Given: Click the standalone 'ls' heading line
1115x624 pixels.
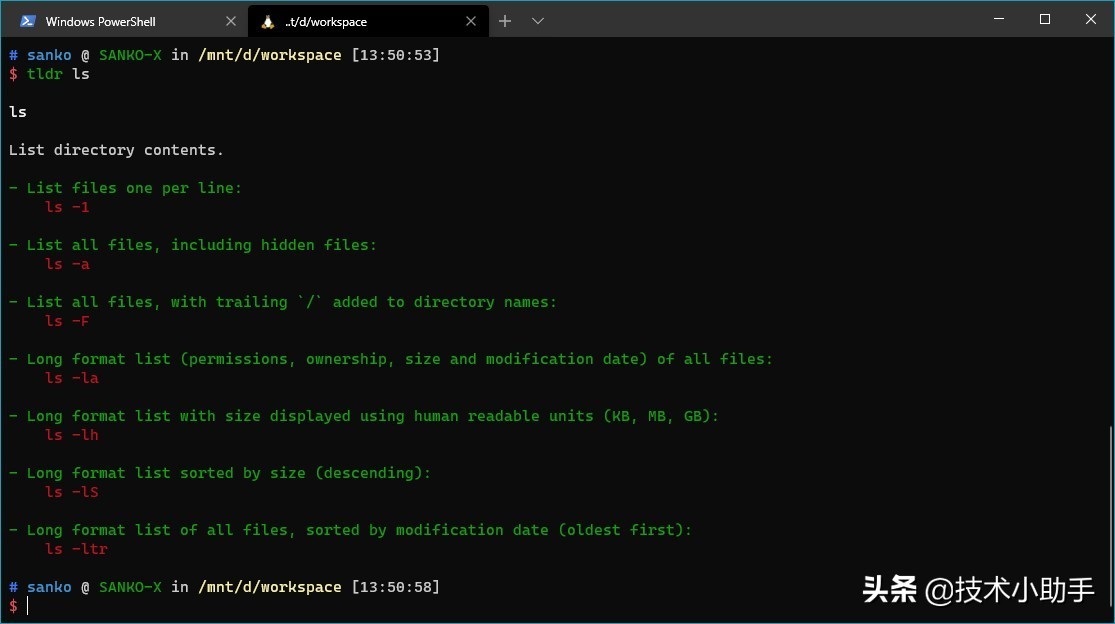Looking at the screenshot, I should [x=18, y=112].
